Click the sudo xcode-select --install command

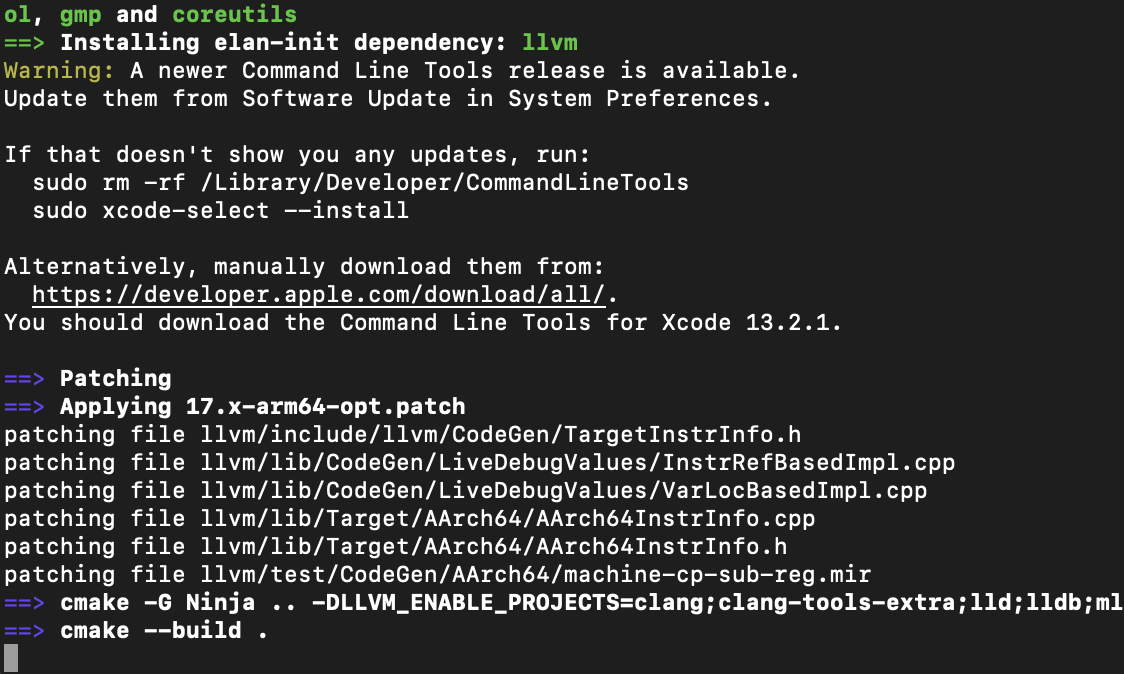(221, 211)
